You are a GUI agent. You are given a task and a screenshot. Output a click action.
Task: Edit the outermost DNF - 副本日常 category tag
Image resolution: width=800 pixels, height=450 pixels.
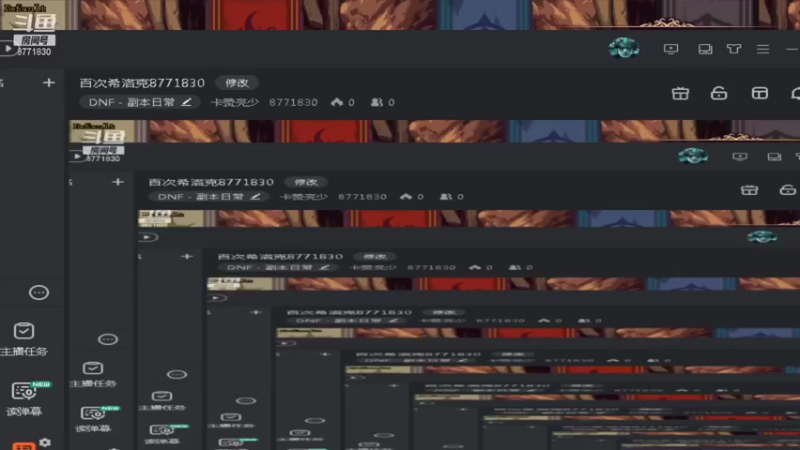pyautogui.click(x=140, y=103)
